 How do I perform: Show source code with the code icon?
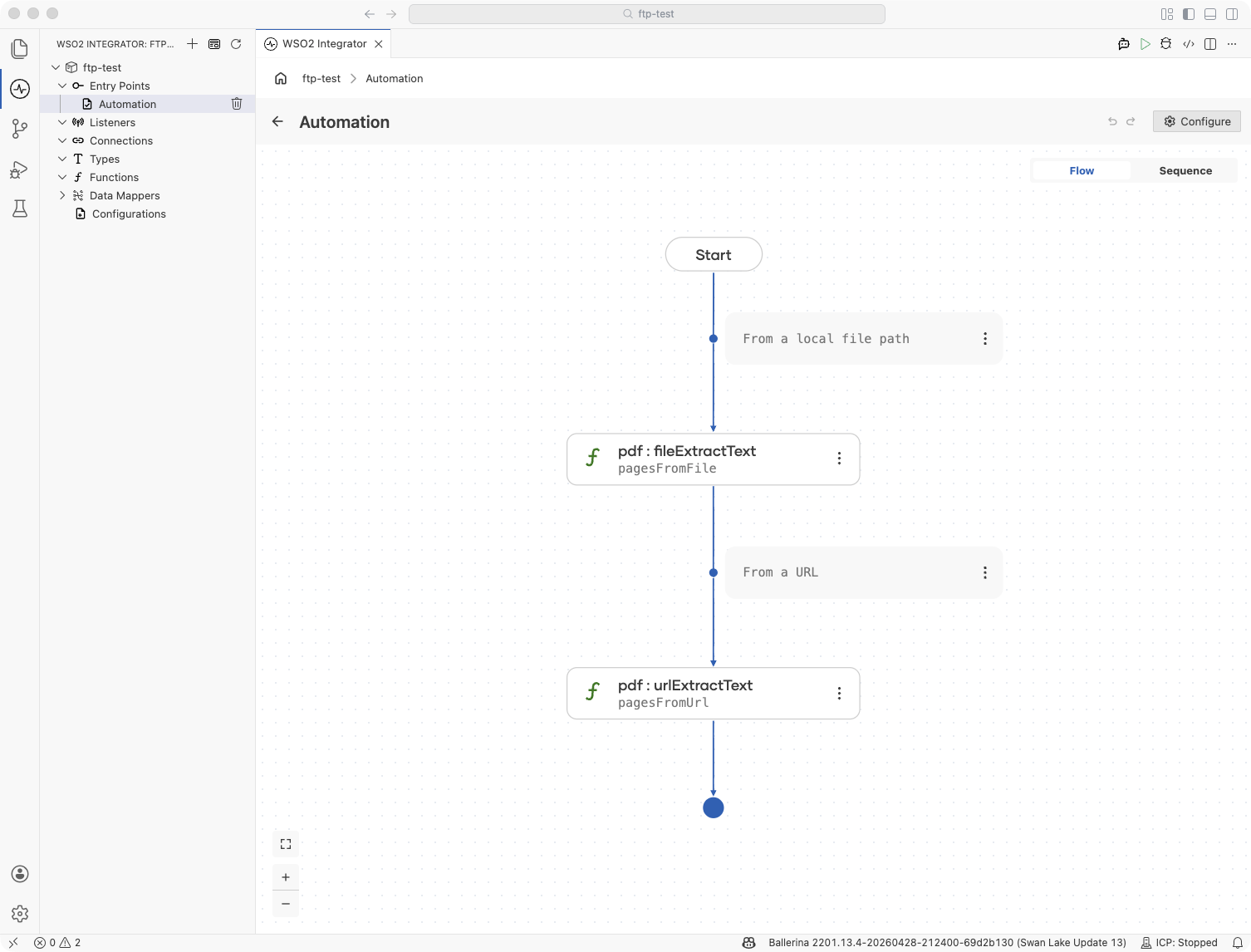1189,44
